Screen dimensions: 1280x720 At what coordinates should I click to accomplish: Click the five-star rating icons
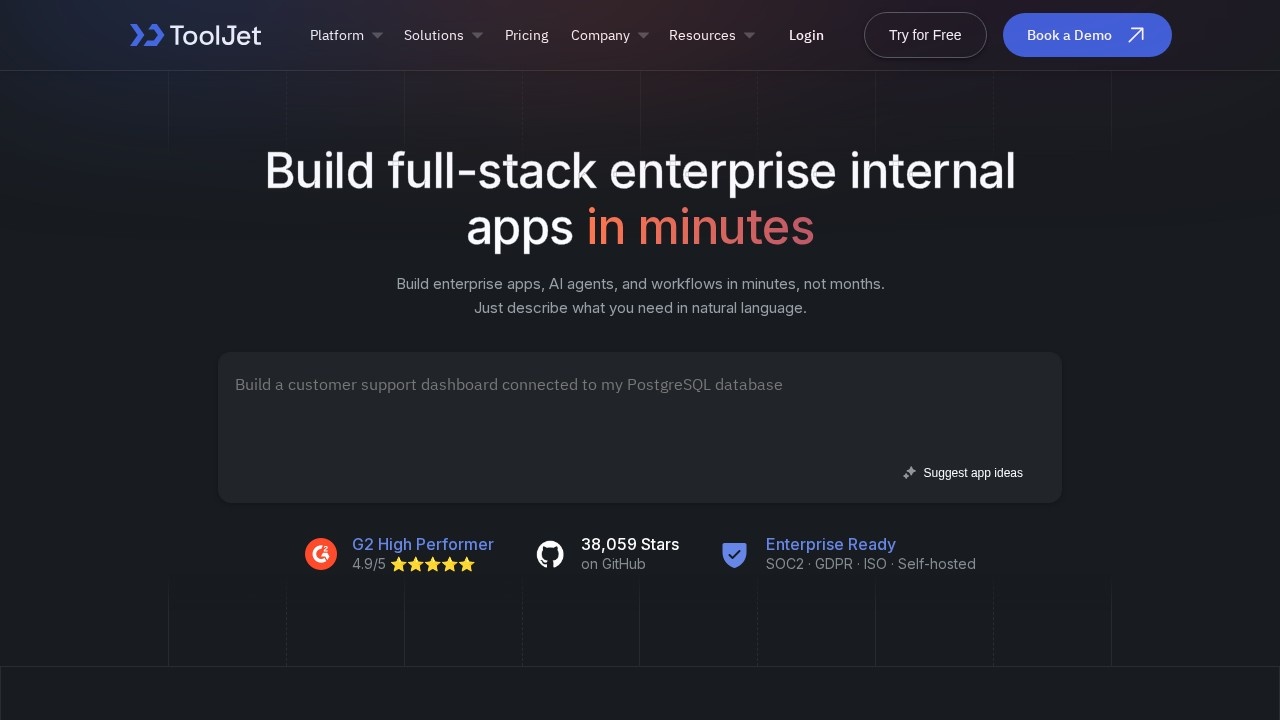[433, 564]
